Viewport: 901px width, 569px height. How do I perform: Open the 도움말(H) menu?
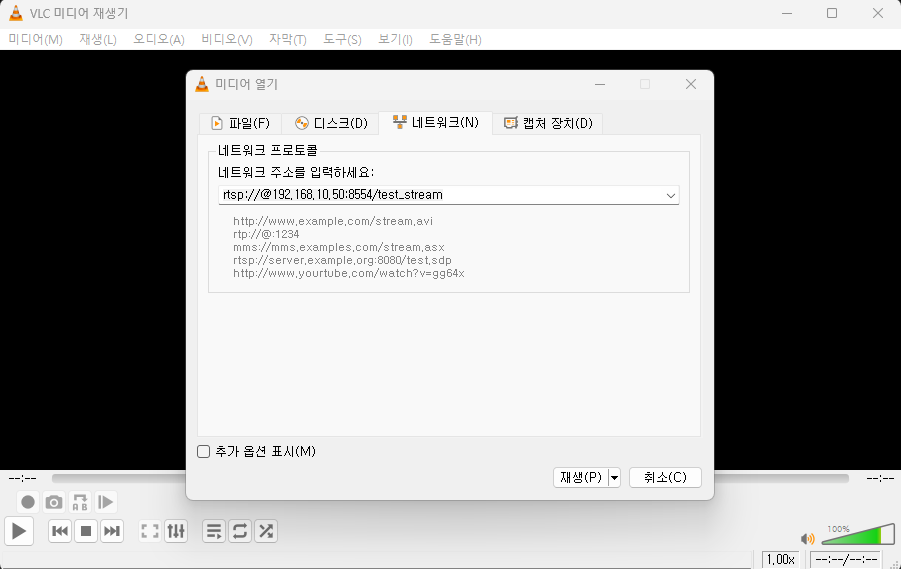(455, 40)
